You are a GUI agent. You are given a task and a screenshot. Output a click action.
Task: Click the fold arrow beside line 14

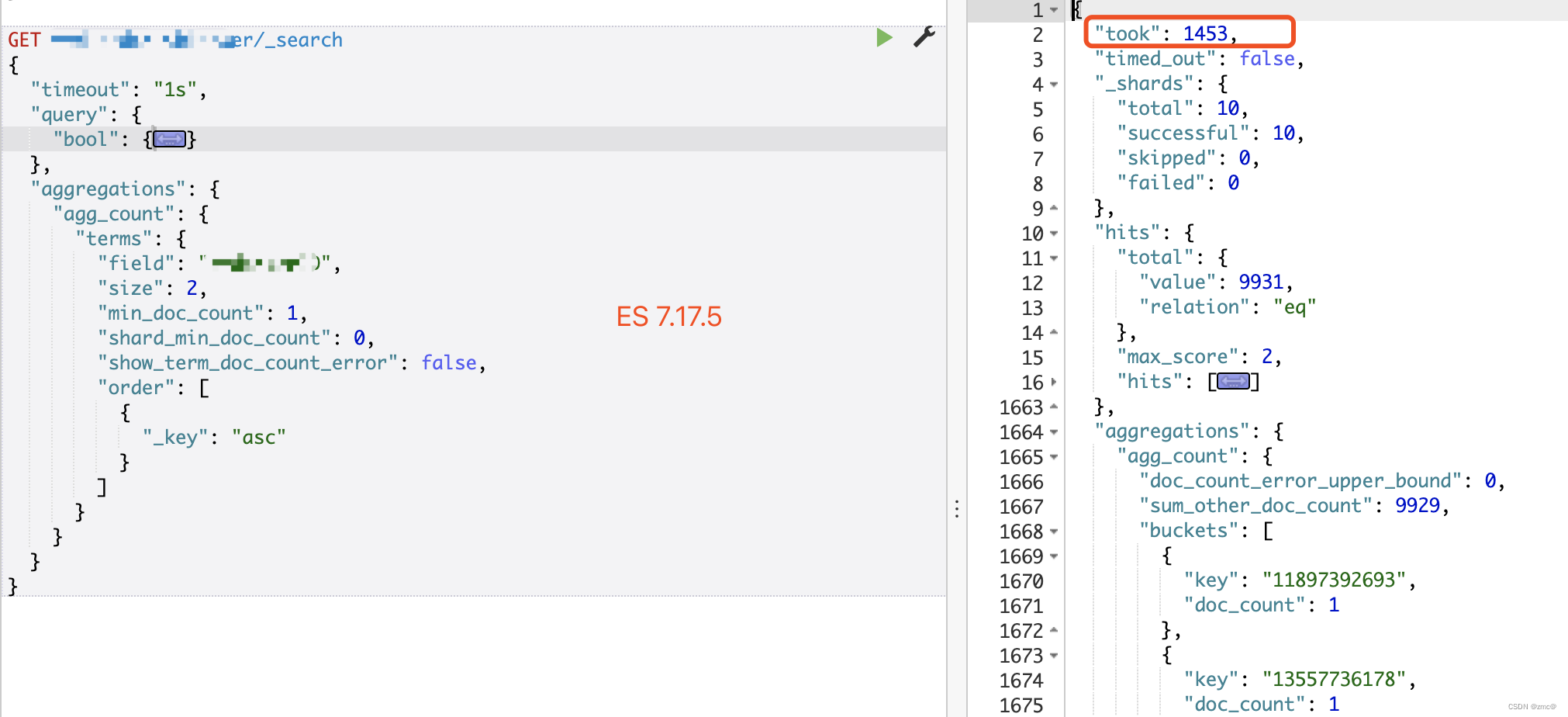(1053, 332)
